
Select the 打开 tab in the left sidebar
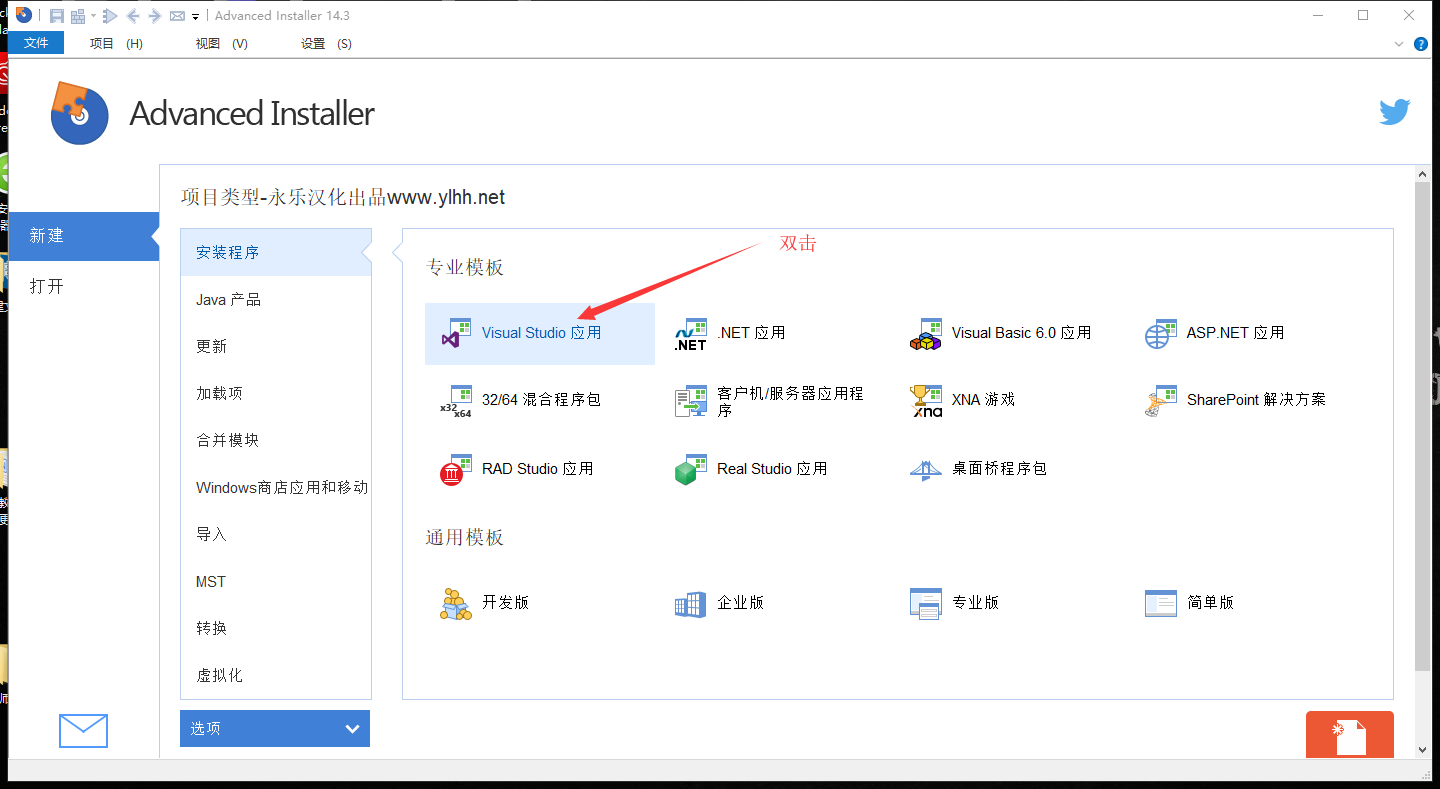tap(84, 286)
